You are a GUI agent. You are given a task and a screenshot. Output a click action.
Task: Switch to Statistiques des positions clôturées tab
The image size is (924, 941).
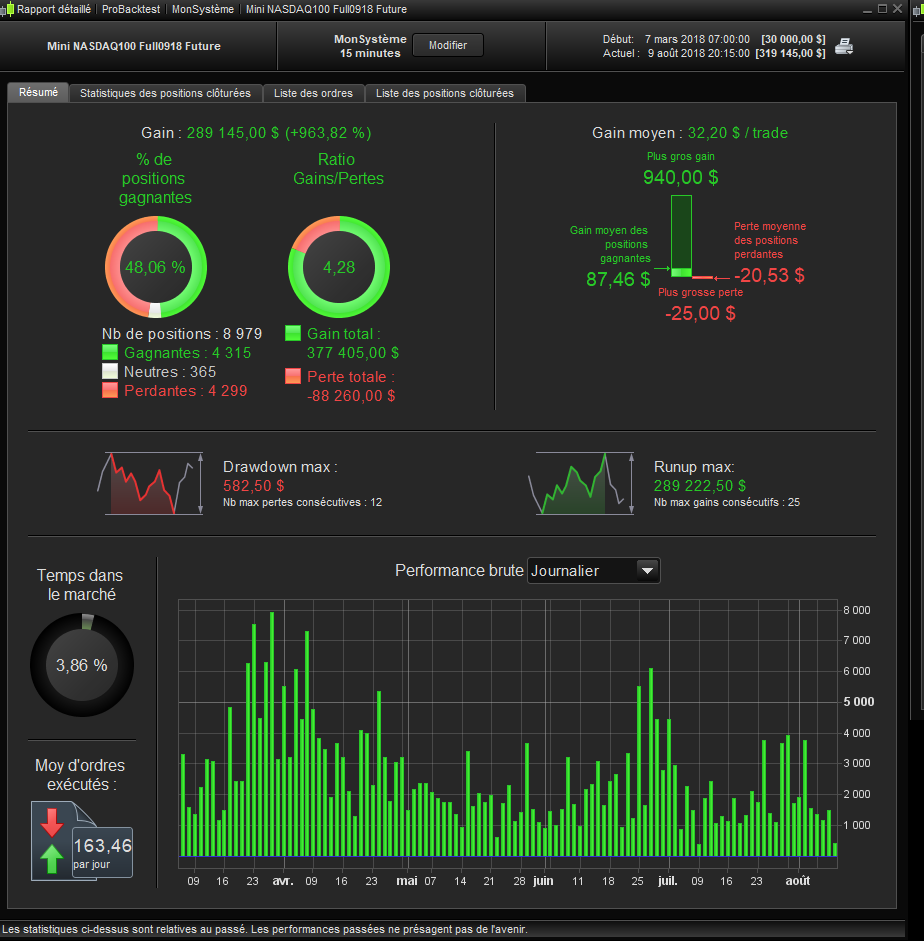[x=166, y=93]
